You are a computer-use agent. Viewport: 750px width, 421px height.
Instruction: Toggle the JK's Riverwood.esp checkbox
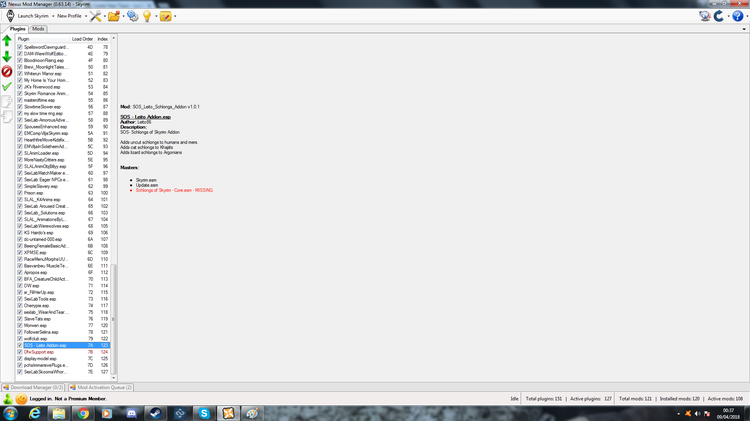coord(20,87)
